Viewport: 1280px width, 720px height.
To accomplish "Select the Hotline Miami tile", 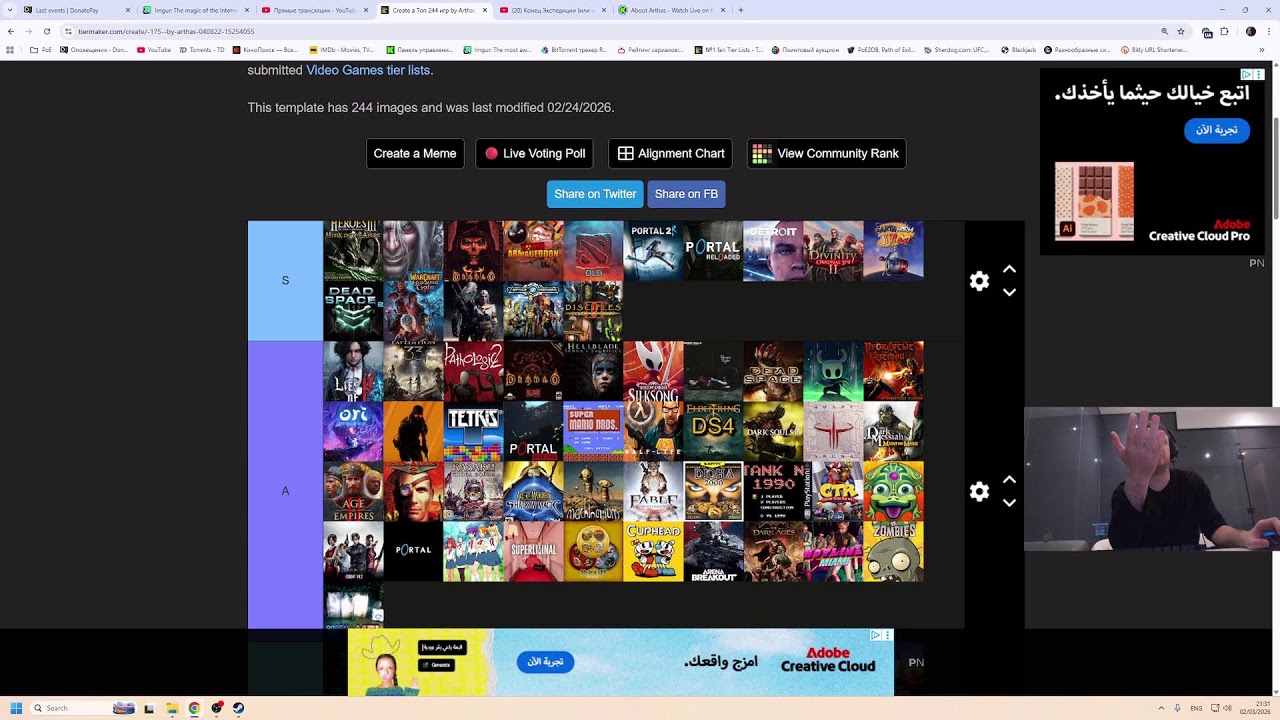I will point(833,551).
